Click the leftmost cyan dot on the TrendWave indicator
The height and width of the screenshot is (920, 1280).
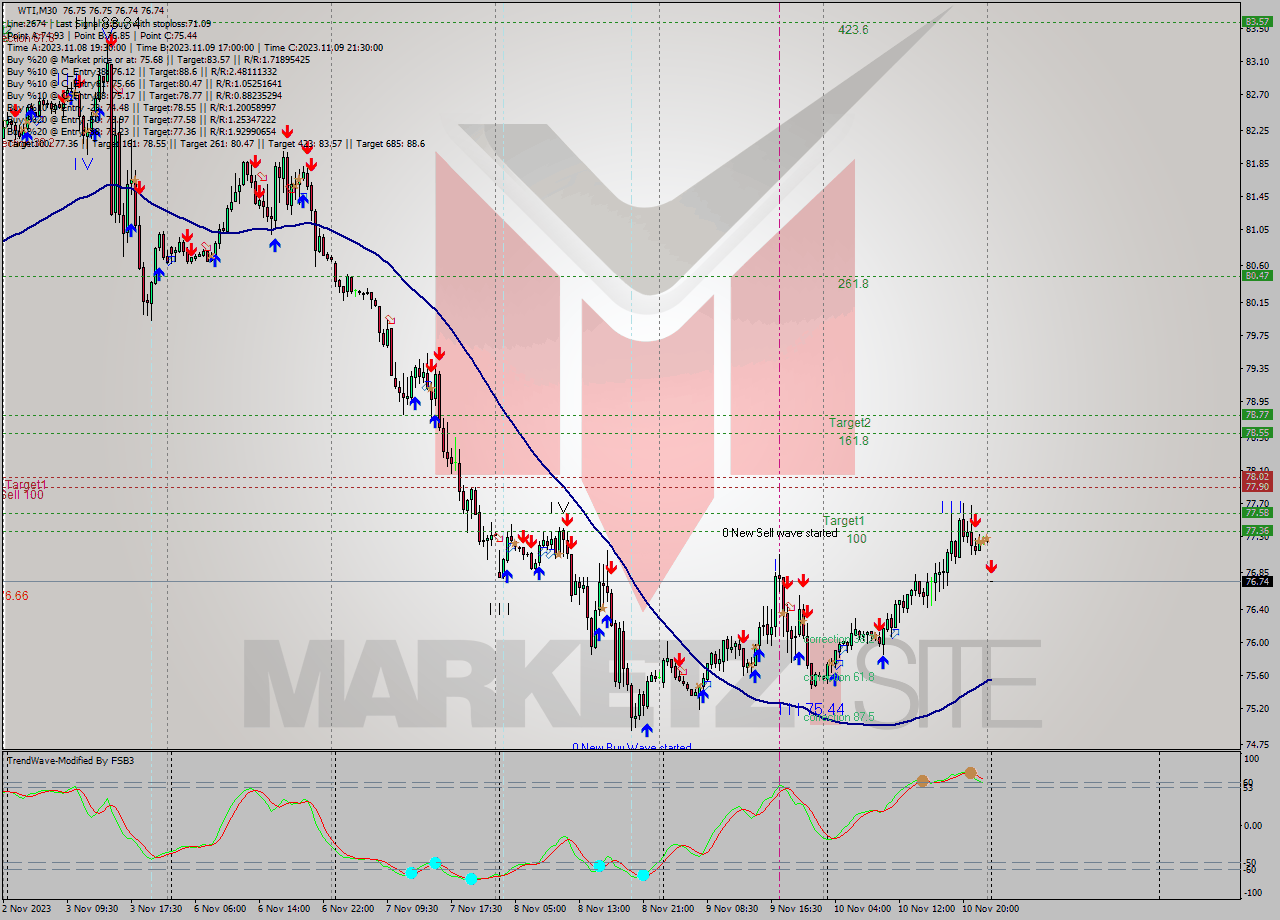[411, 873]
